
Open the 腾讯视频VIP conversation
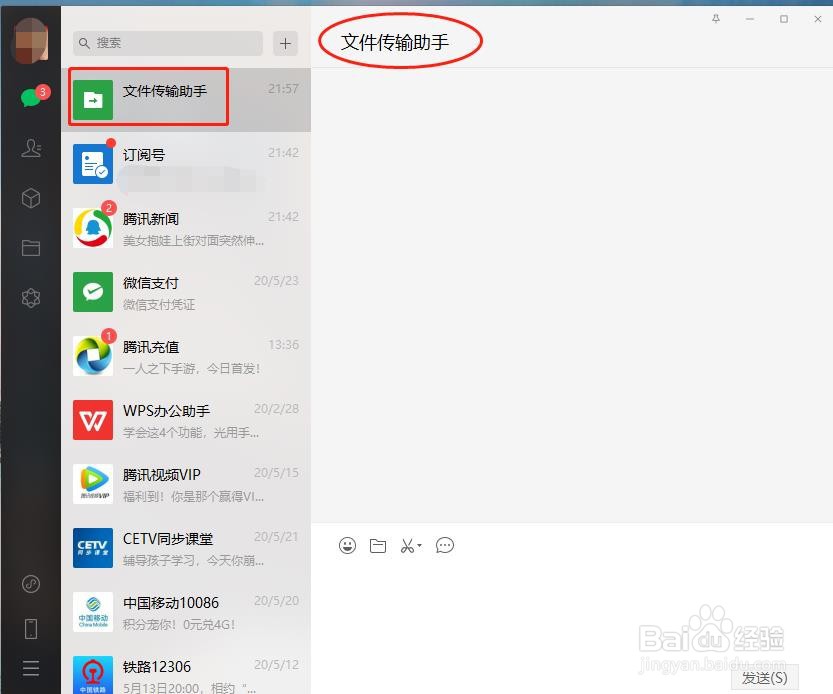click(x=186, y=484)
